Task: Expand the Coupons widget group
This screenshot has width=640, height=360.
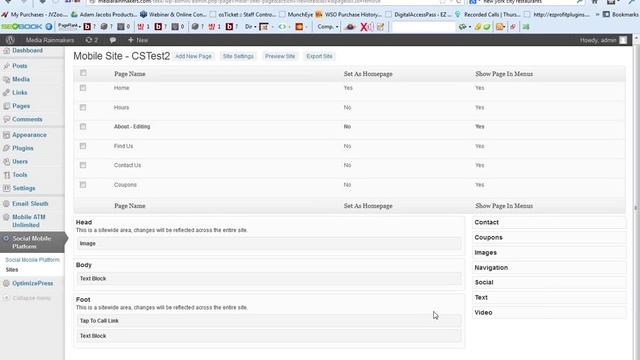Action: (x=549, y=238)
